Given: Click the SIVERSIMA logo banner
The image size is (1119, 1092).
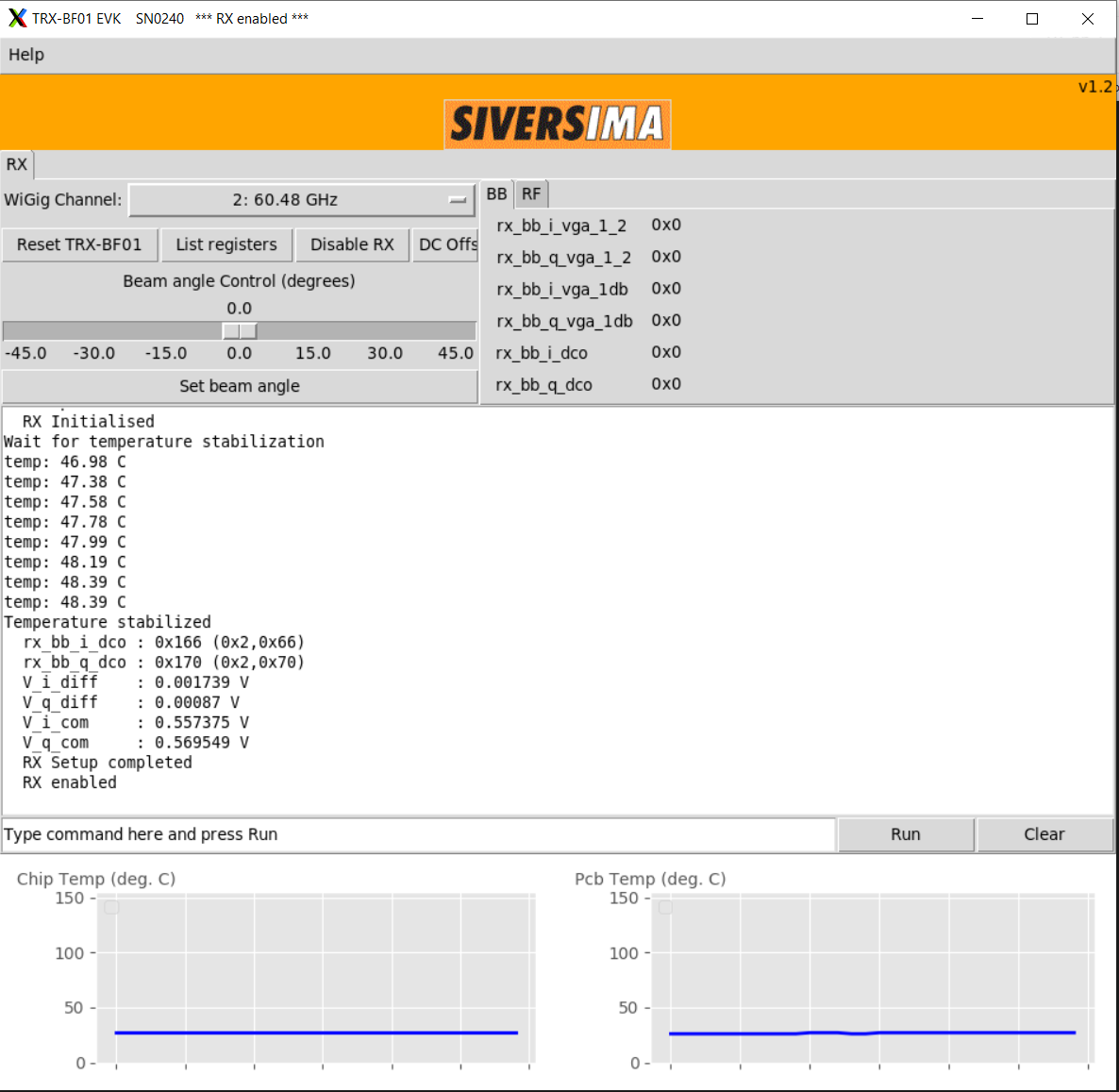Looking at the screenshot, I should click(557, 124).
